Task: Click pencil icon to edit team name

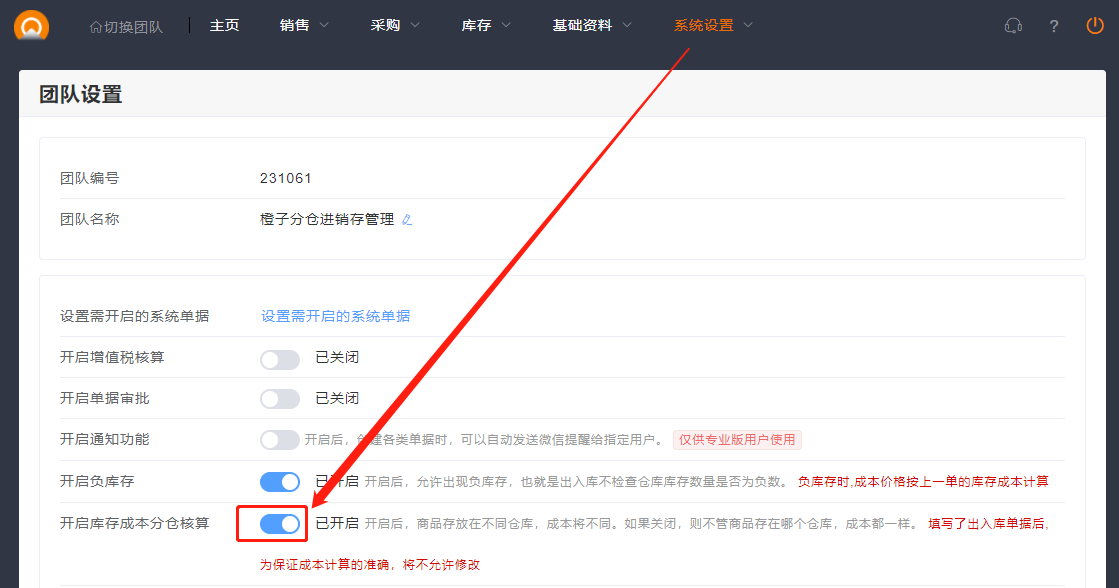Action: [407, 220]
